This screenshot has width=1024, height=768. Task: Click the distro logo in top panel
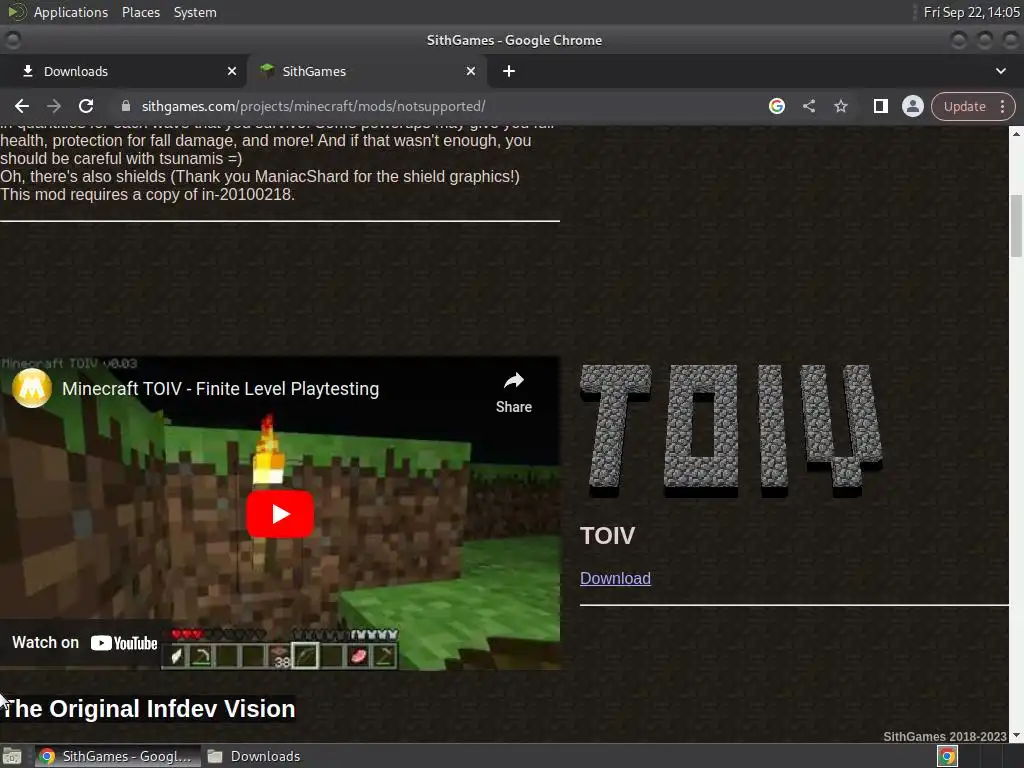pos(16,12)
